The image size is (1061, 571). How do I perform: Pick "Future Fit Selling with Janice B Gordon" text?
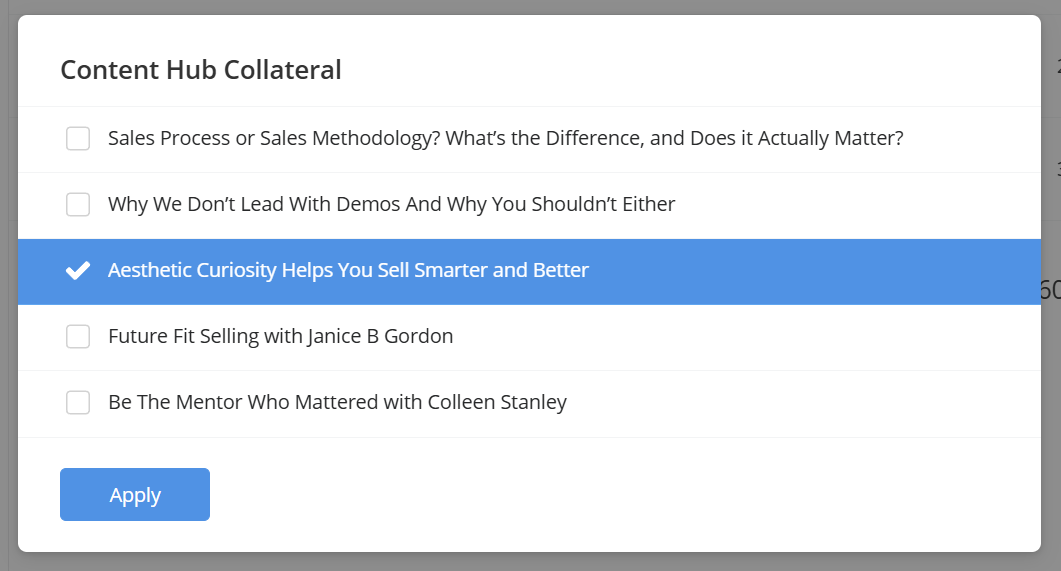pos(280,337)
